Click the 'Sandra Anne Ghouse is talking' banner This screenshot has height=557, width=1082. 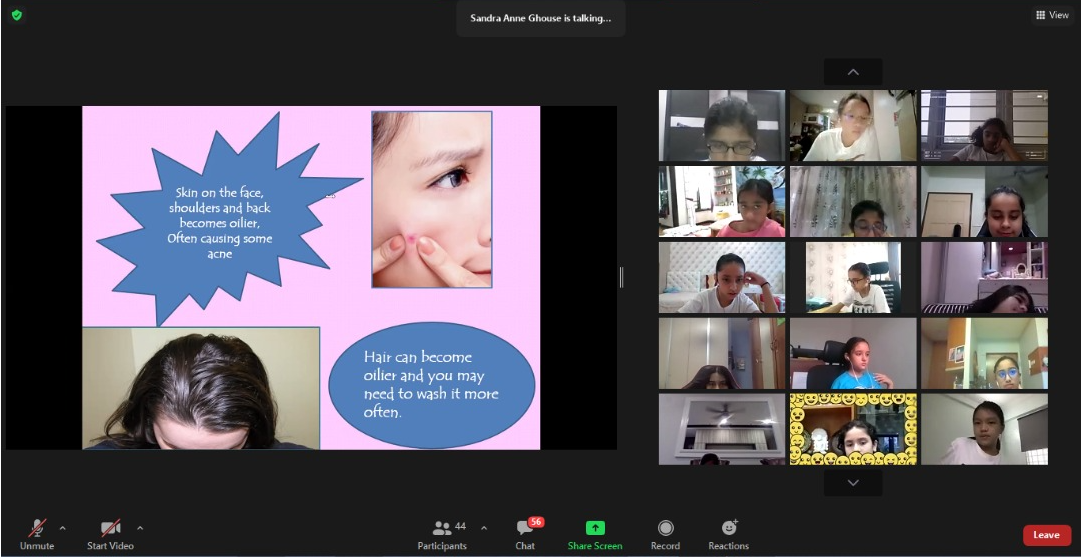tap(541, 18)
